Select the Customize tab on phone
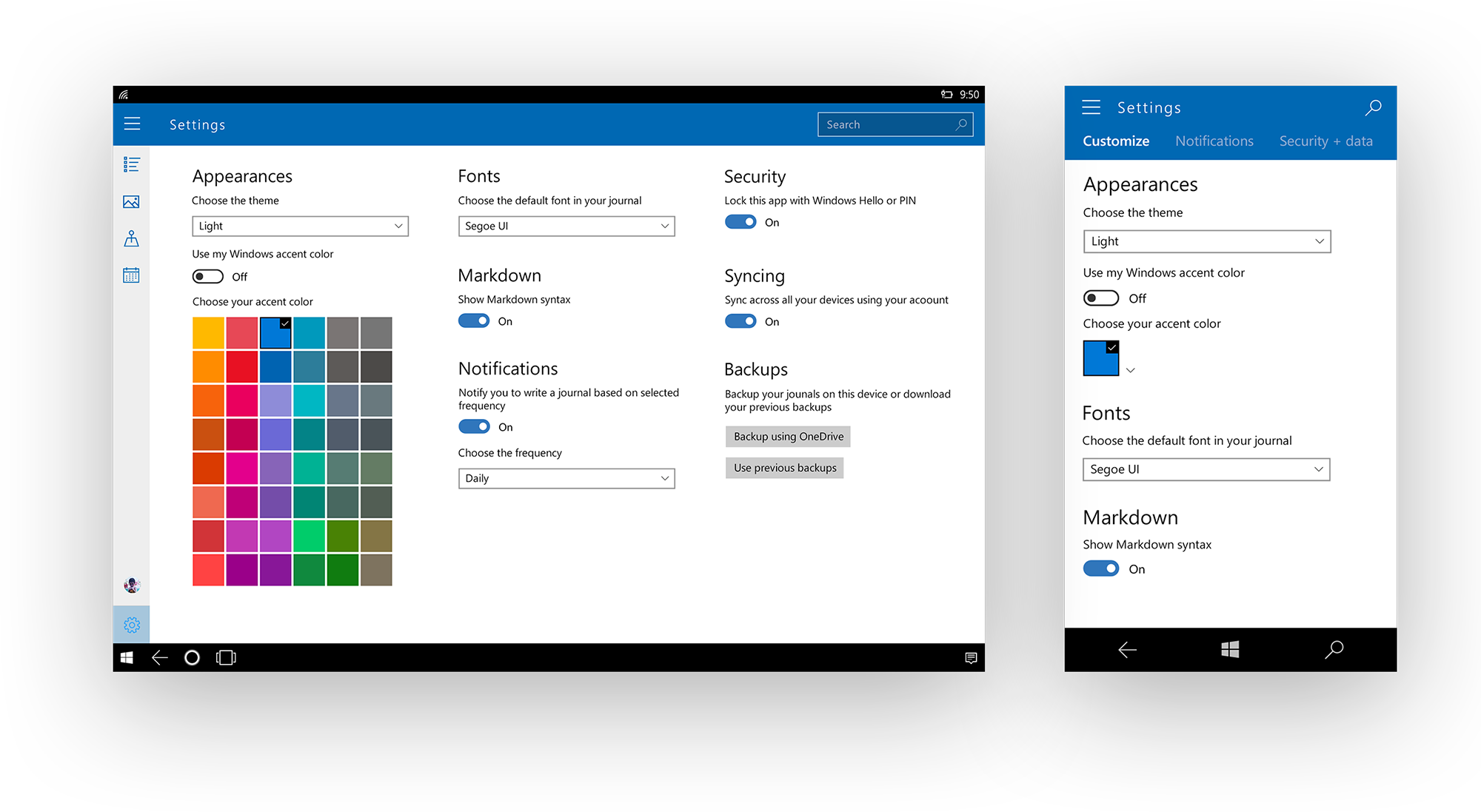The width and height of the screenshot is (1481, 812). (1116, 141)
